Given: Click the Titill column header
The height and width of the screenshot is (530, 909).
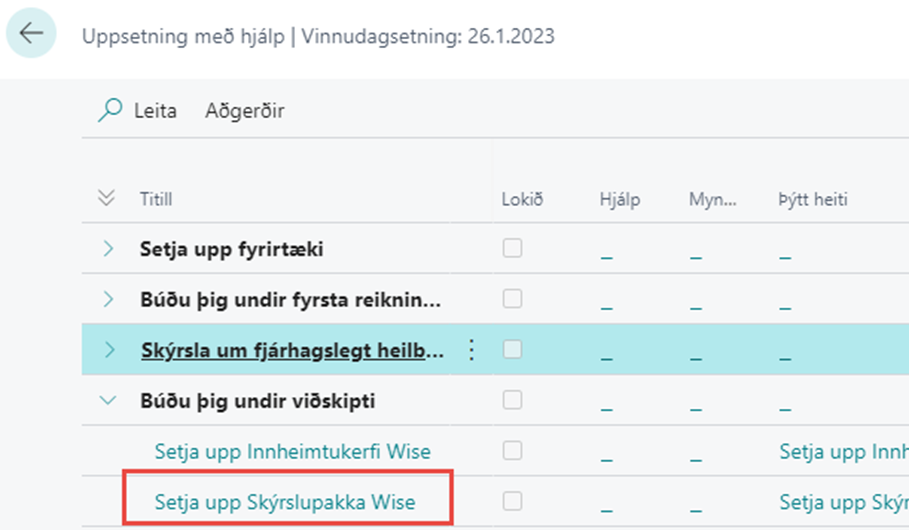Looking at the screenshot, I should tap(156, 199).
